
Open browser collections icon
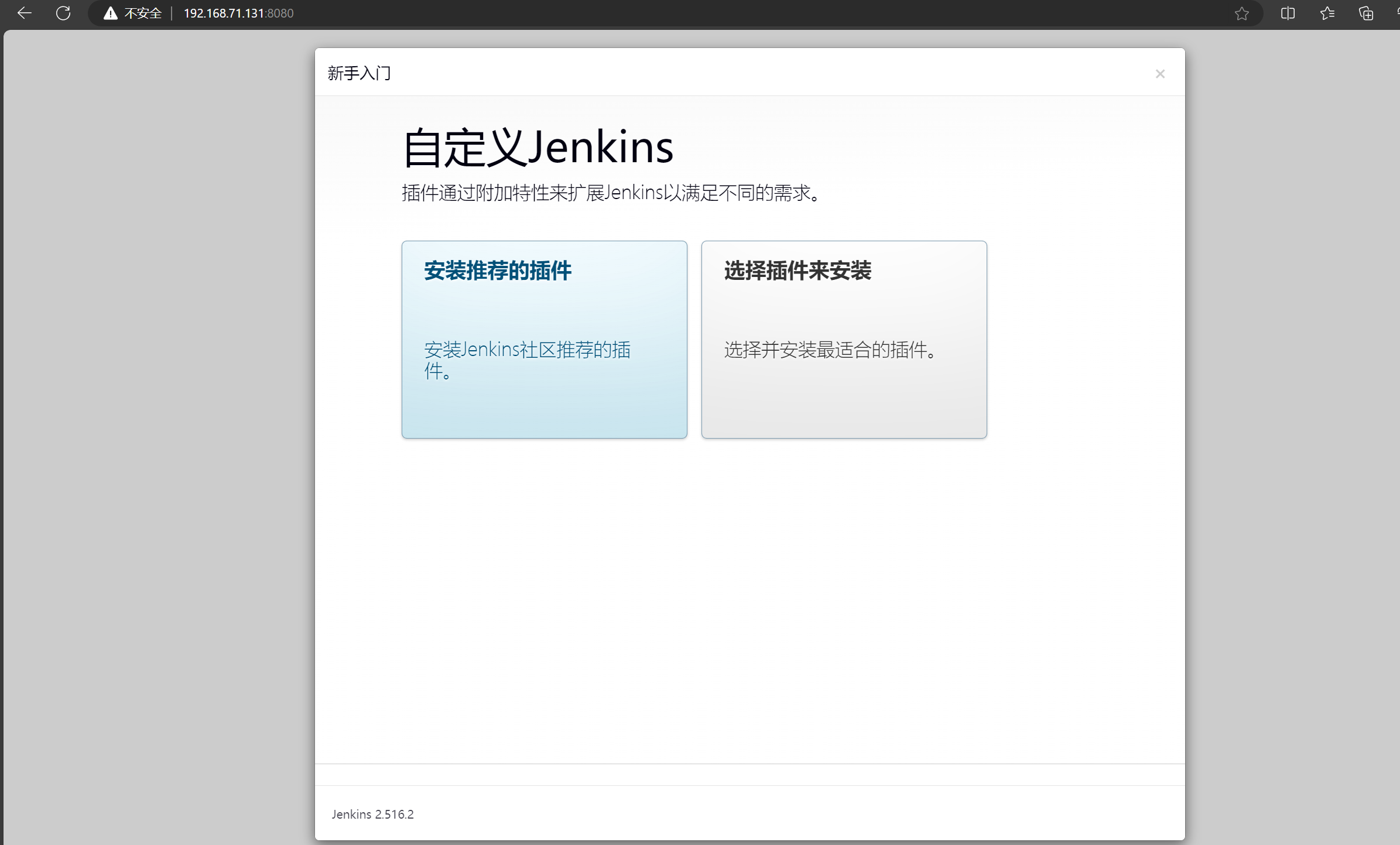coord(1366,13)
